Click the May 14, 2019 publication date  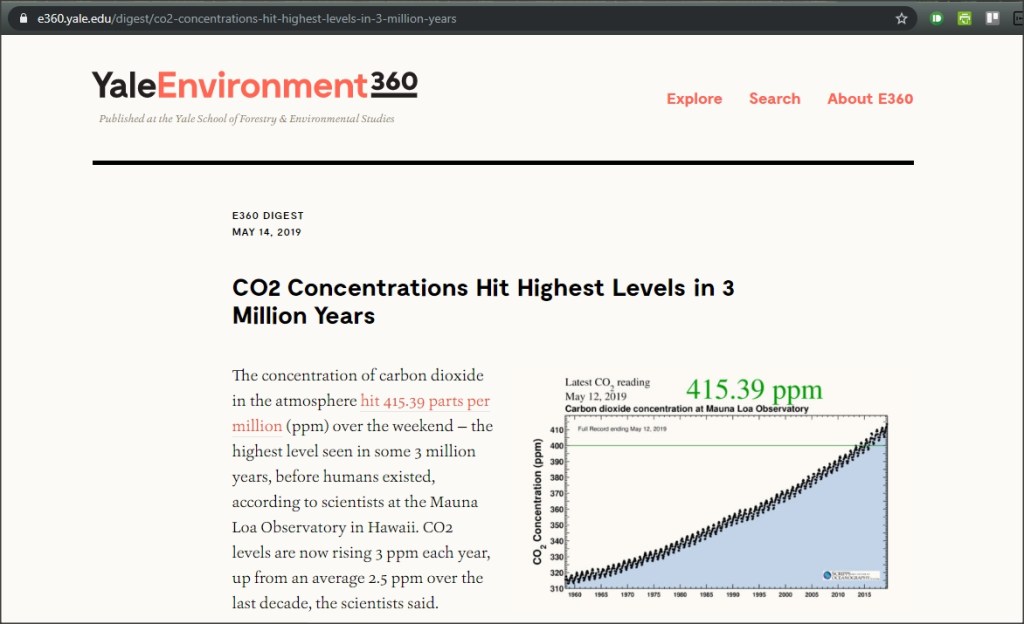(266, 232)
